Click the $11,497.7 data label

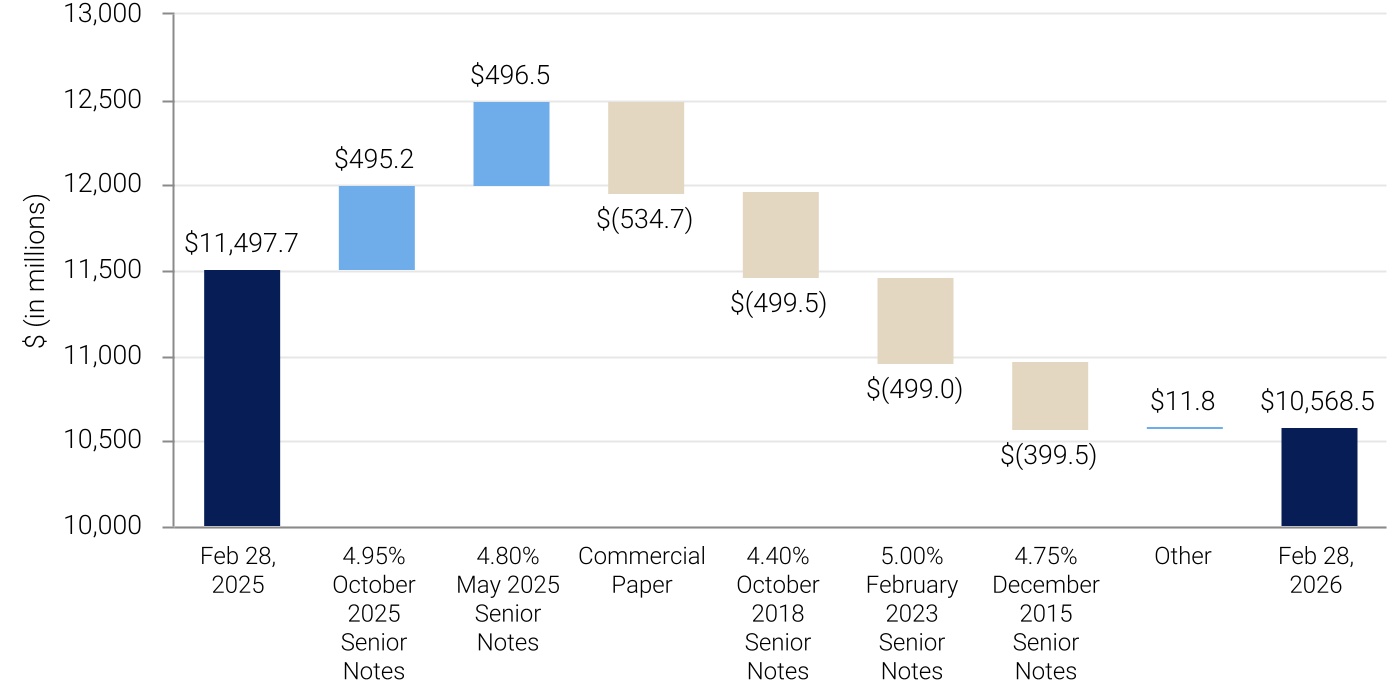(x=241, y=243)
